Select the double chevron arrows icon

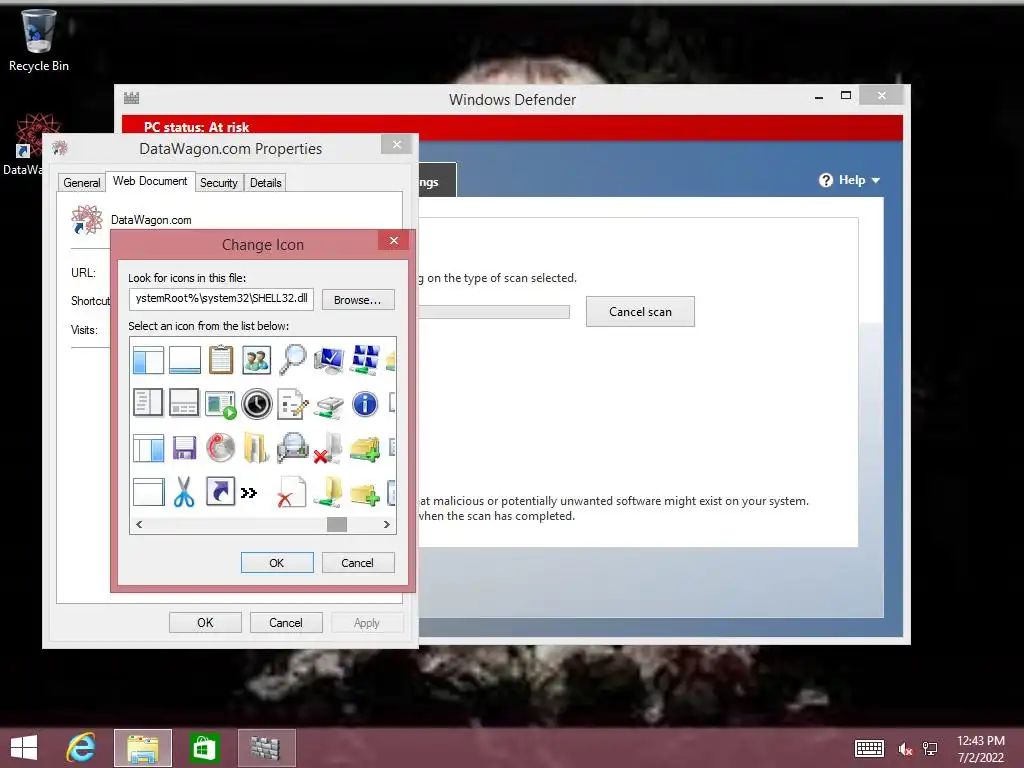[x=249, y=492]
